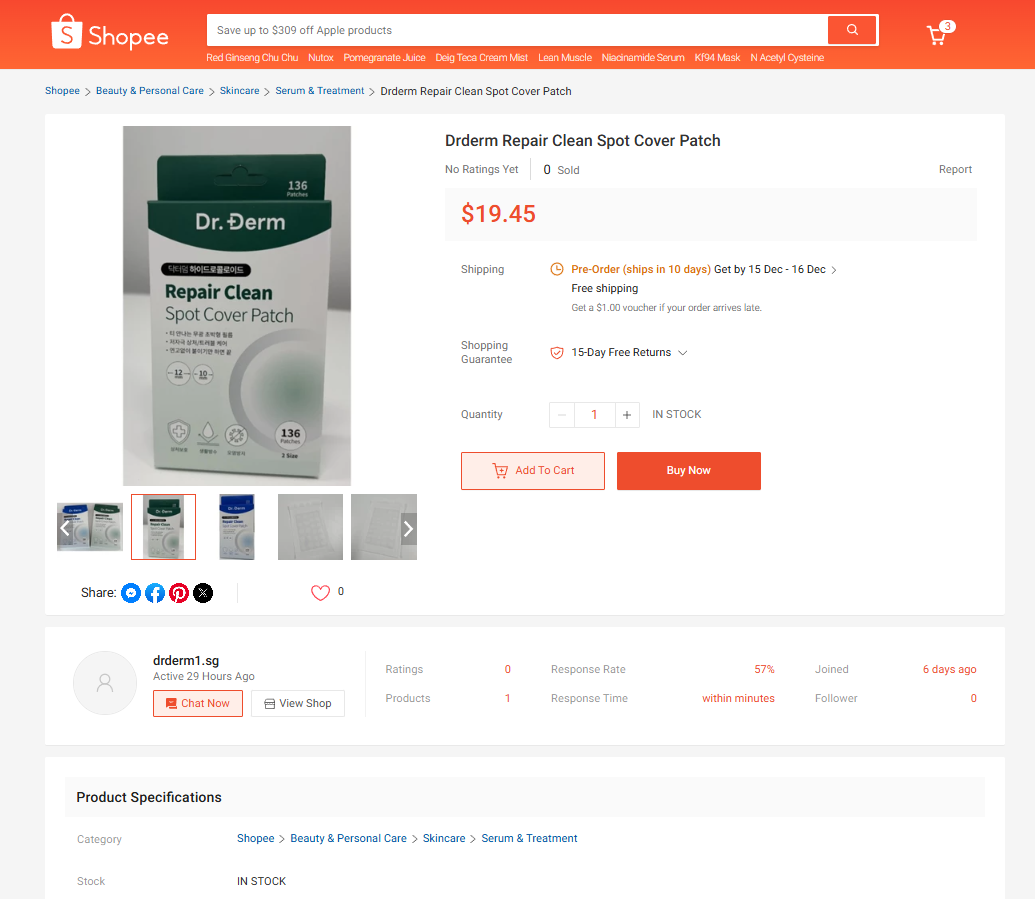1035x899 pixels.
Task: Share product on X
Action: pyautogui.click(x=203, y=593)
